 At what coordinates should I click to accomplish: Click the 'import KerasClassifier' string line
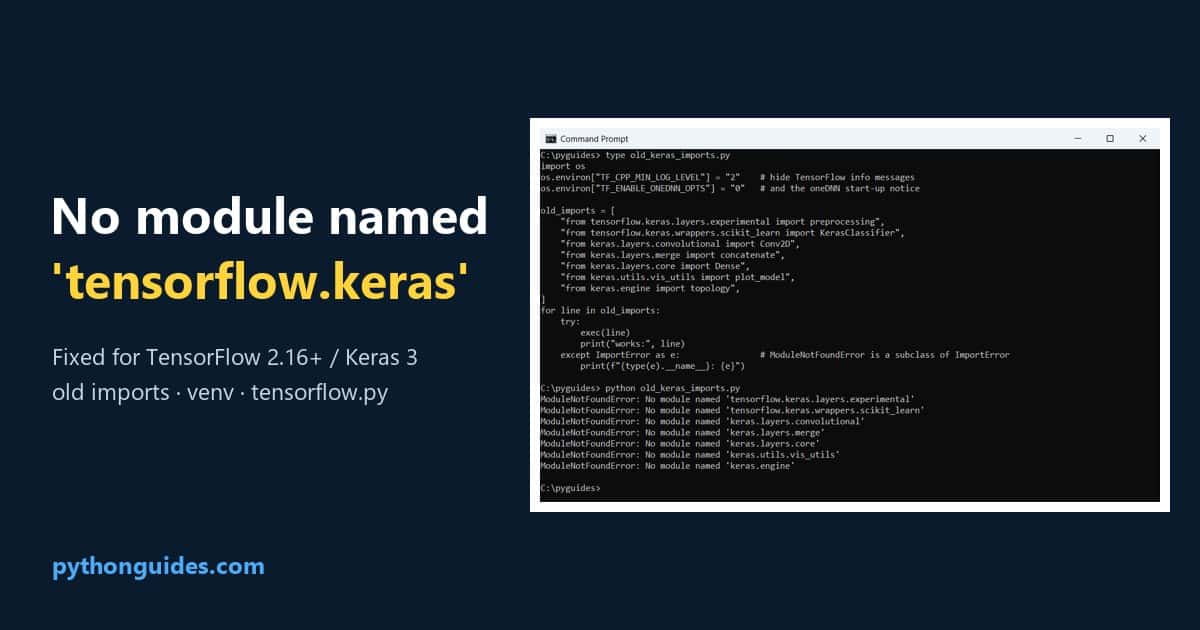732,232
